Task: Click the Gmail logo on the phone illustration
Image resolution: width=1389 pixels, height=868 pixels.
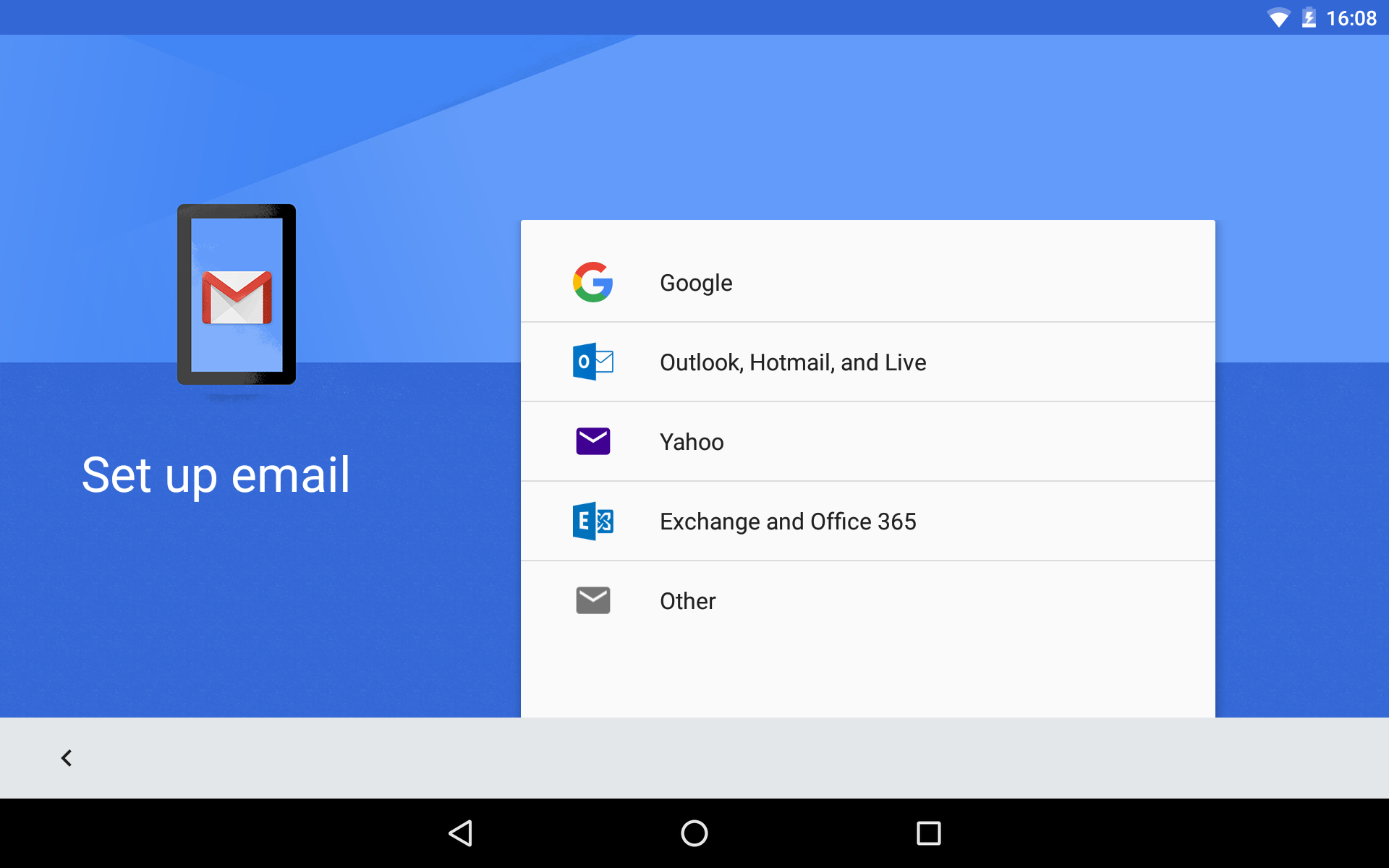Action: (236, 296)
